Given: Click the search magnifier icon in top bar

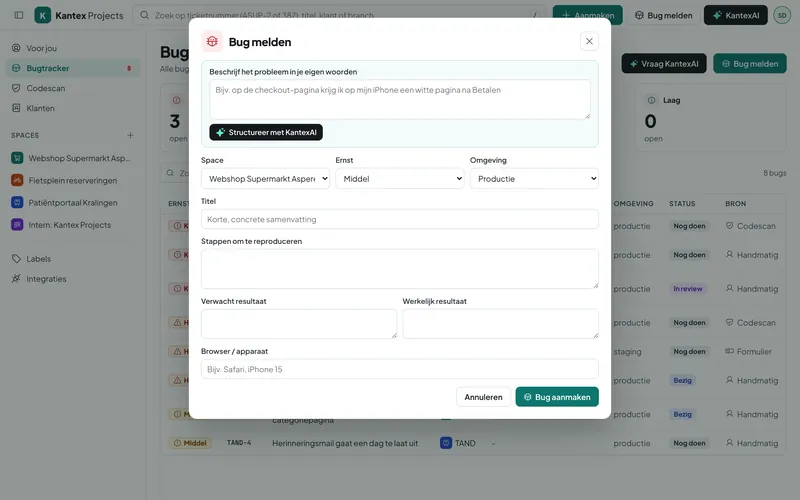Looking at the screenshot, I should point(144,15).
